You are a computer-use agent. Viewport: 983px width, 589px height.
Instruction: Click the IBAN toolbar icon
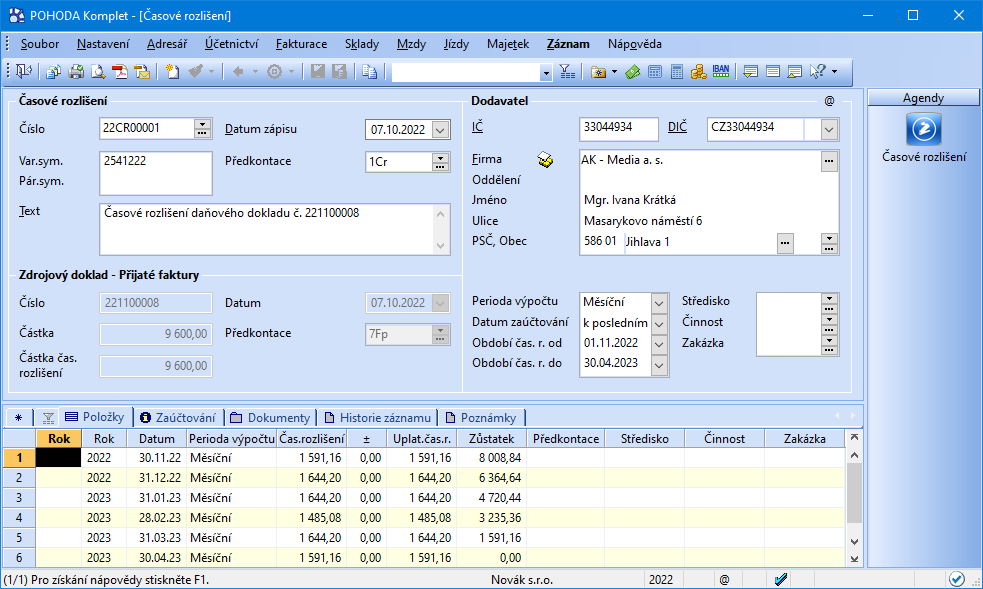coord(721,71)
